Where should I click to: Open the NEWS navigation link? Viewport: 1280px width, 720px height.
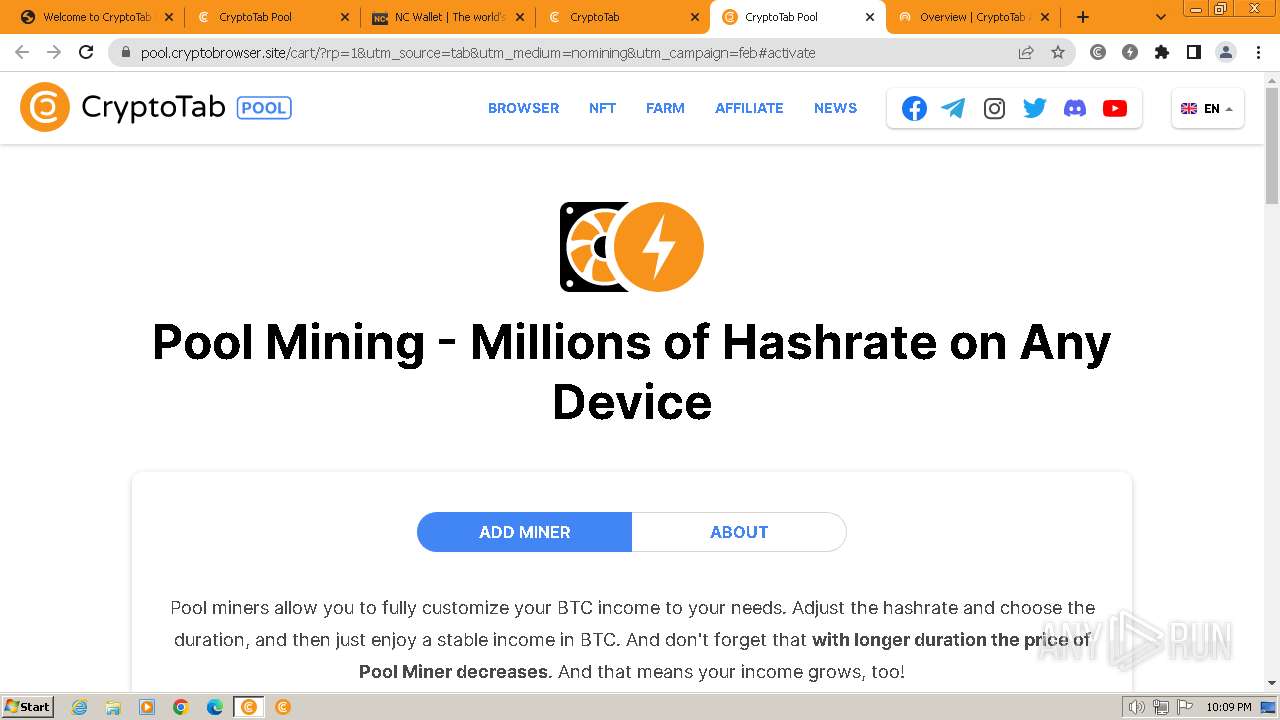835,108
